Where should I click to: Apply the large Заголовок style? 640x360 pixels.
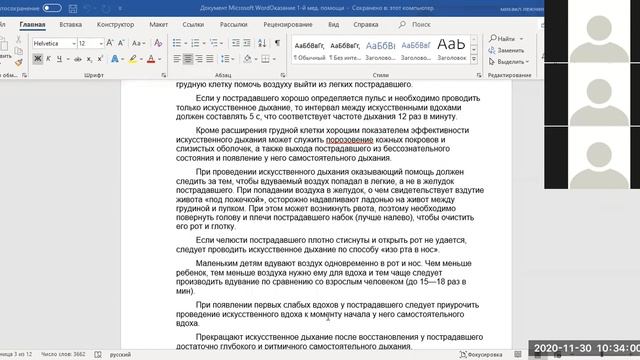[x=451, y=50]
